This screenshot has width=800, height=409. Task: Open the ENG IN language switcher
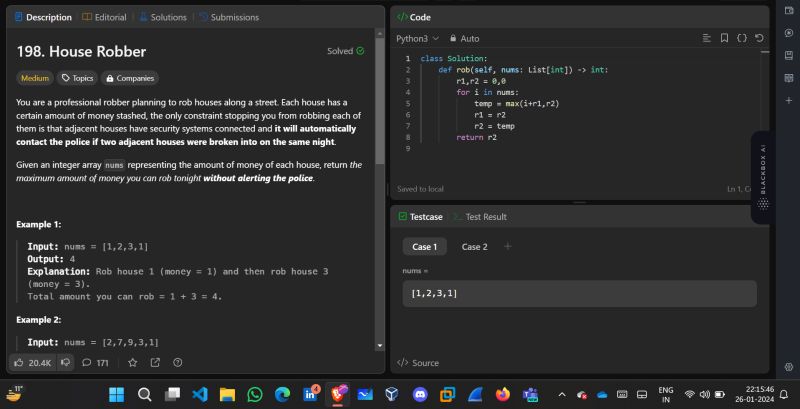(x=665, y=394)
